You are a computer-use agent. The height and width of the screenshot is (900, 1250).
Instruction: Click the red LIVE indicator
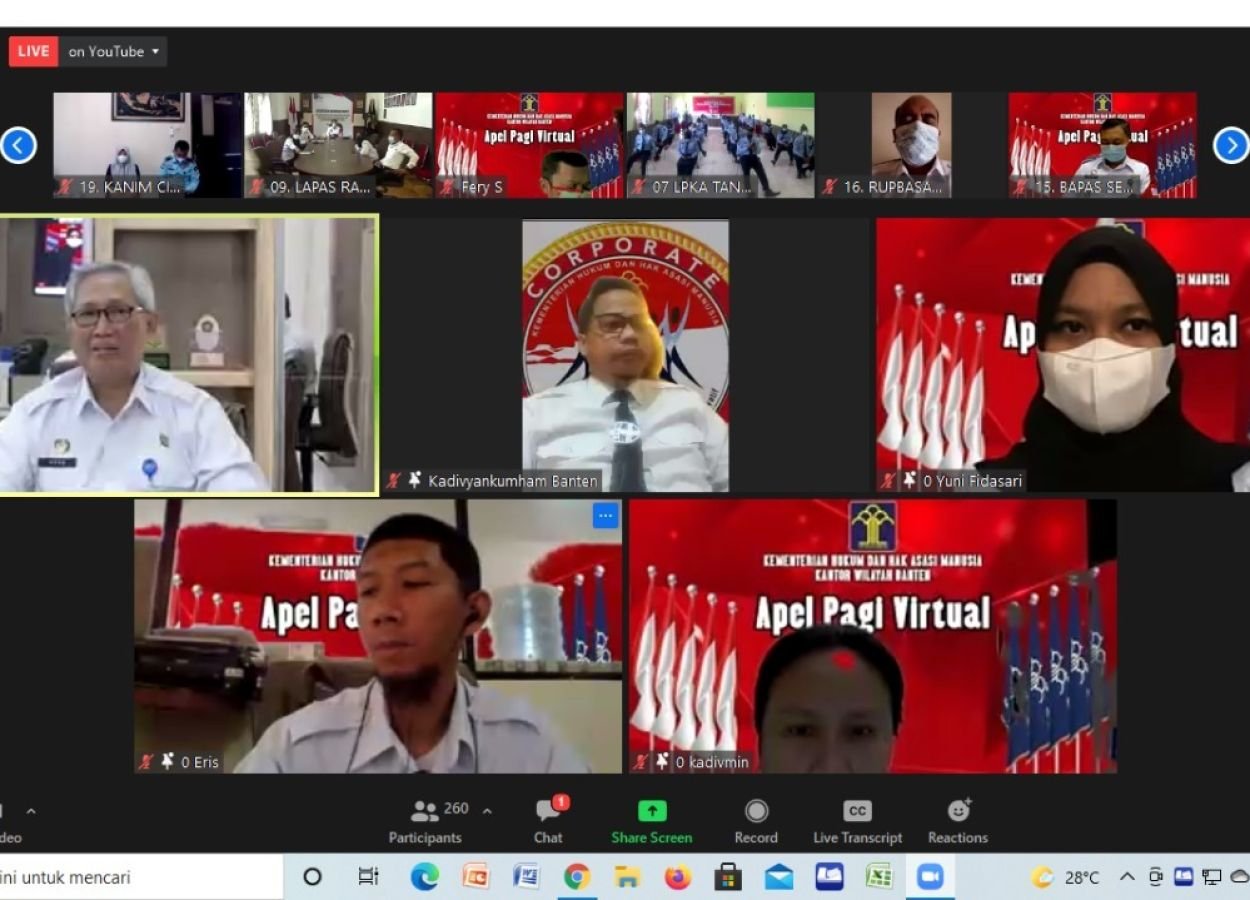coord(33,52)
